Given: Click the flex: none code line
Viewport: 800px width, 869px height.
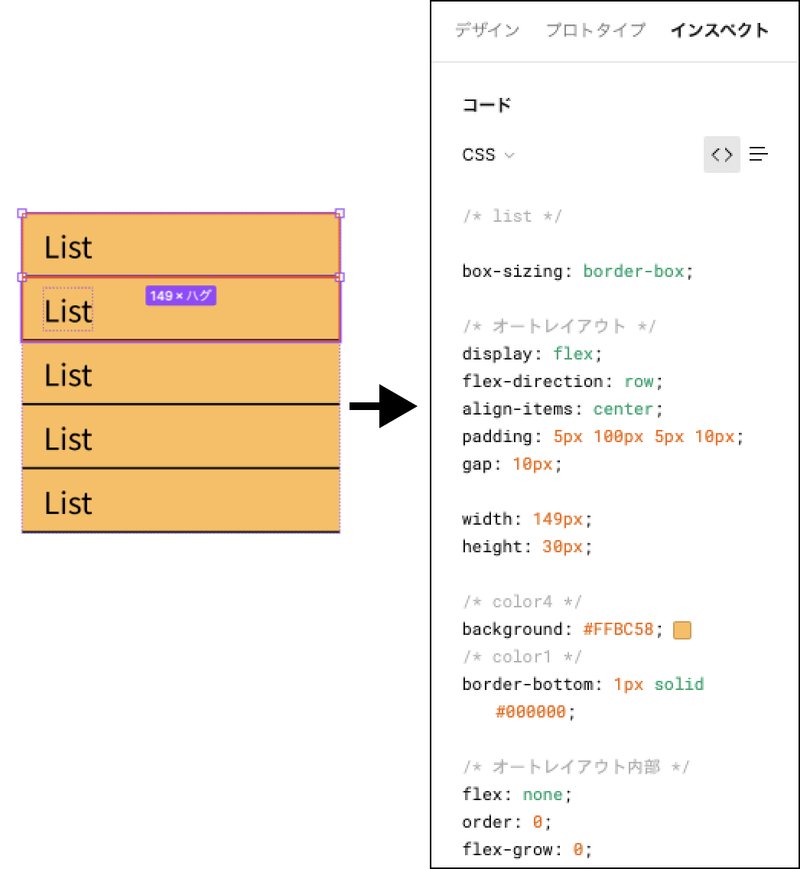Looking at the screenshot, I should pyautogui.click(x=517, y=794).
